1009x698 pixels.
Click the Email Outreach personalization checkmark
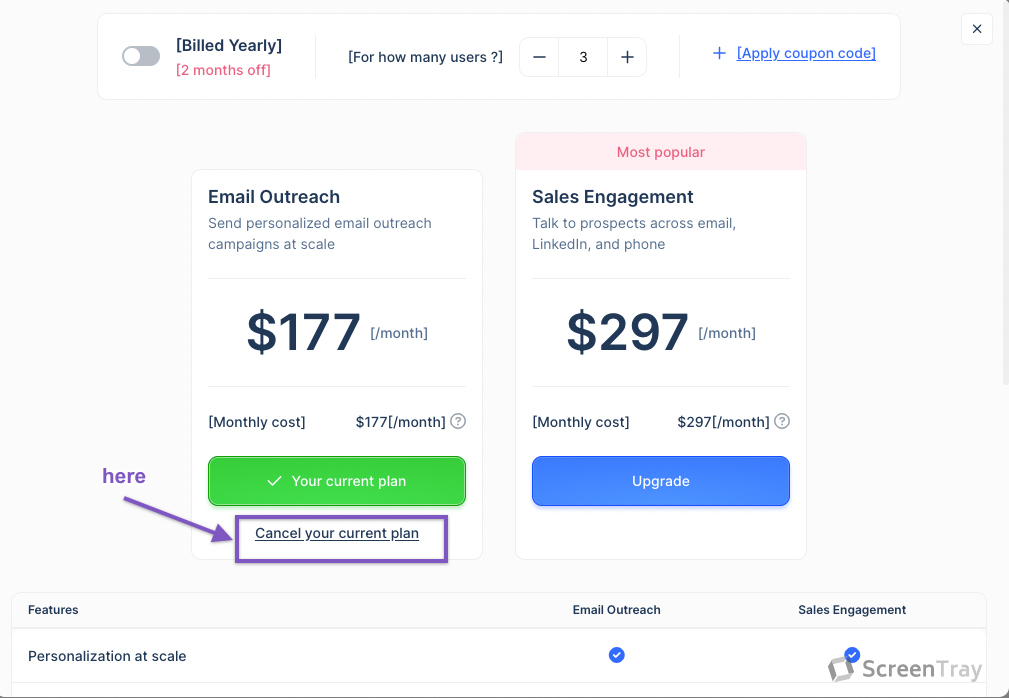coord(617,655)
